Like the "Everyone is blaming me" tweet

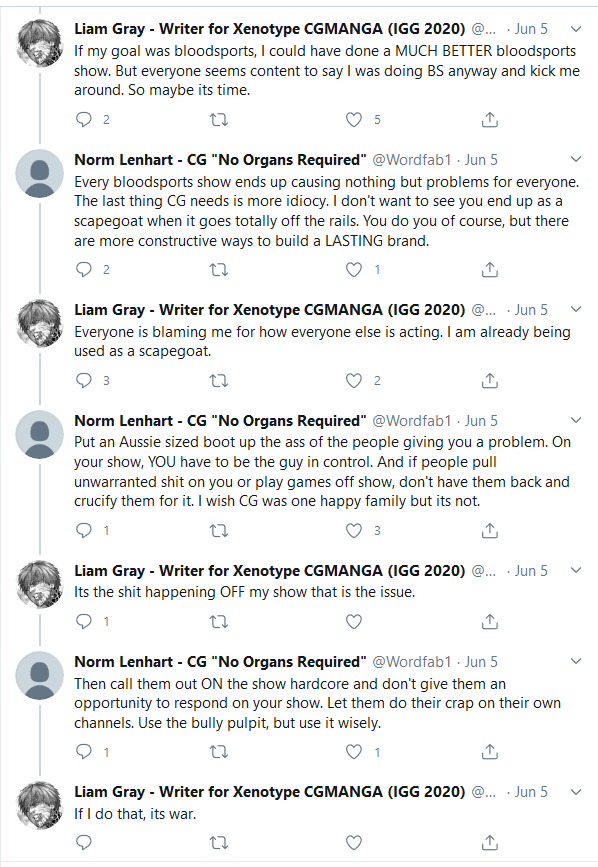pos(354,380)
